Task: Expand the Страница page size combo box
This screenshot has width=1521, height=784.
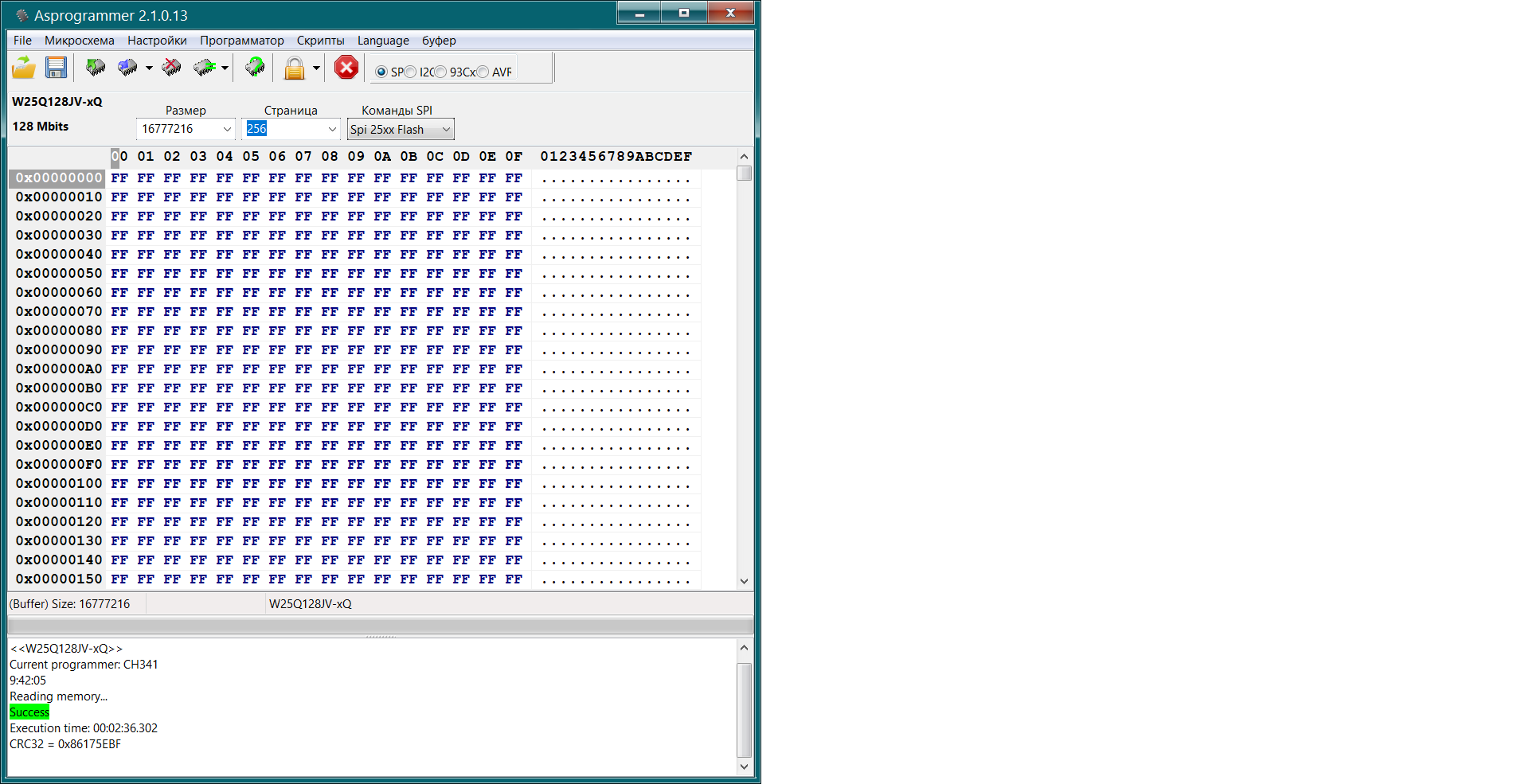Action: (332, 129)
